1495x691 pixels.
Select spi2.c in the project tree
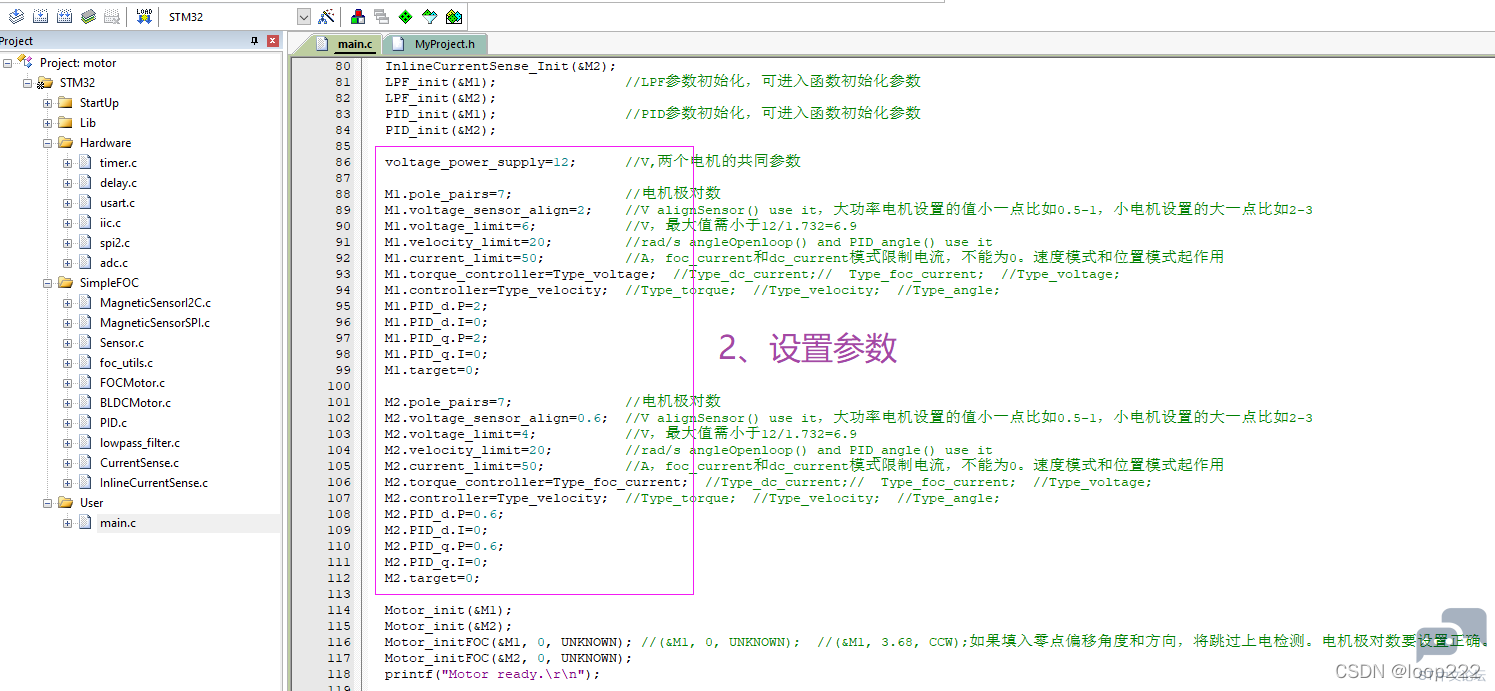tap(114, 243)
